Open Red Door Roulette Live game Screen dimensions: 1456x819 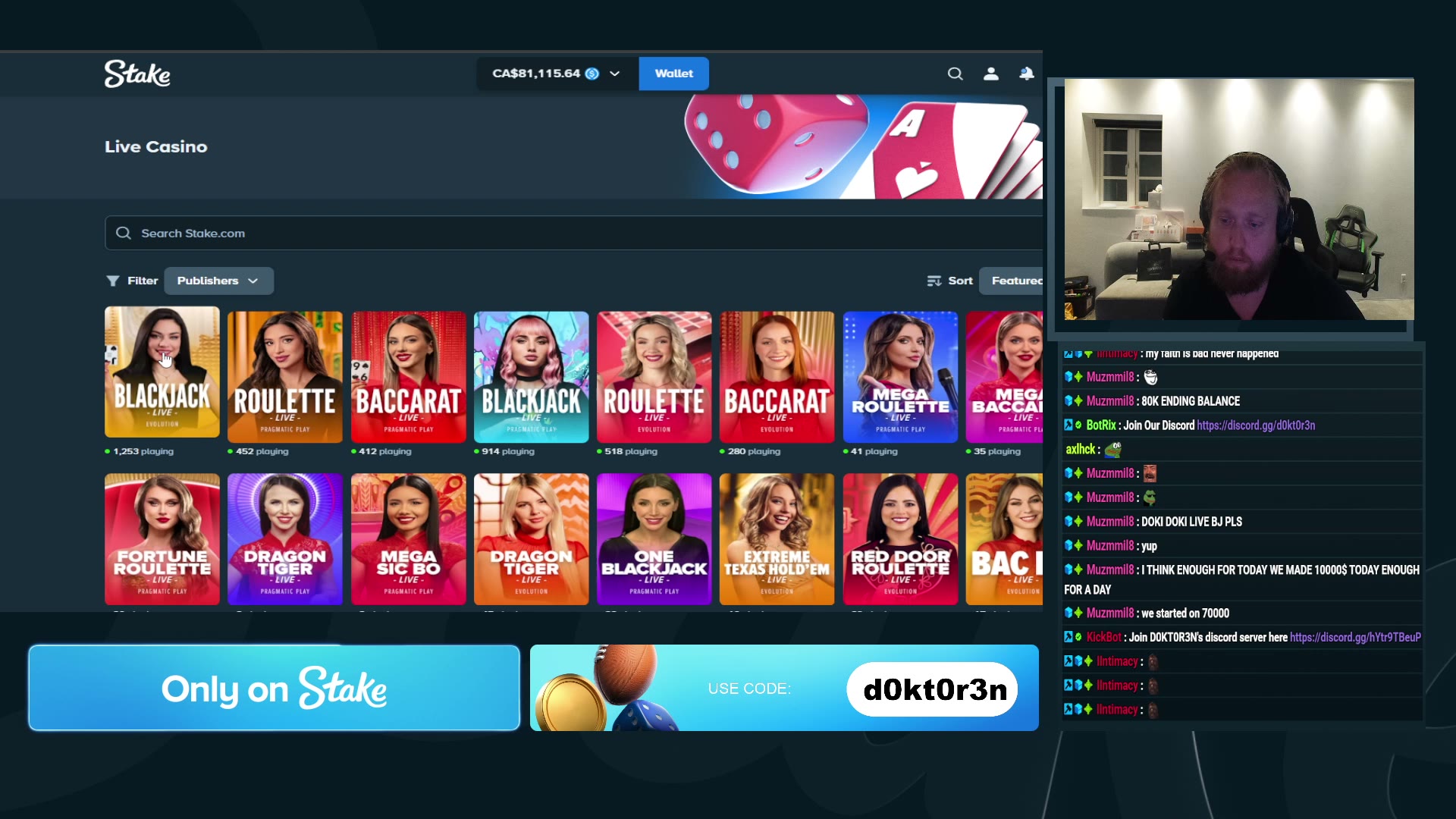[x=901, y=539]
